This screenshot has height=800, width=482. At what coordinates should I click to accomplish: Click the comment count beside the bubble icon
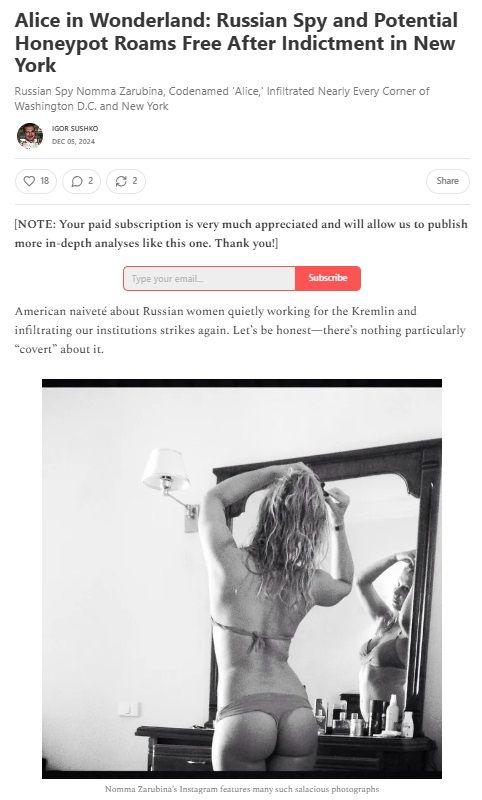tap(91, 181)
